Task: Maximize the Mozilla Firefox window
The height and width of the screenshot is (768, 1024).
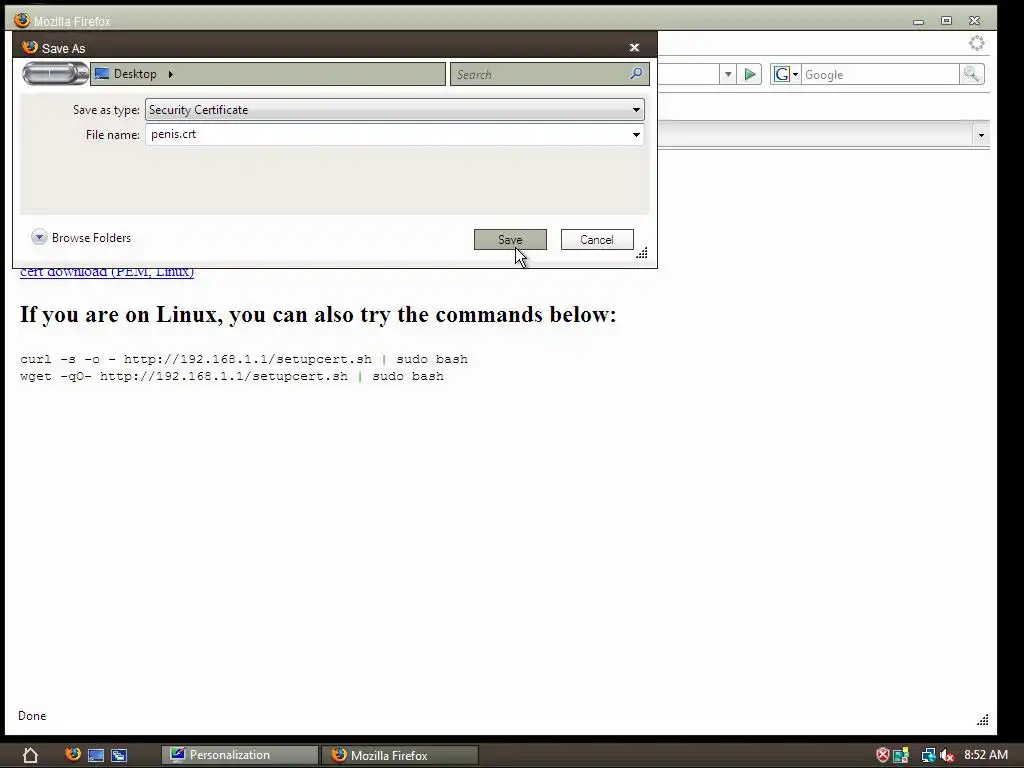Action: click(x=946, y=21)
